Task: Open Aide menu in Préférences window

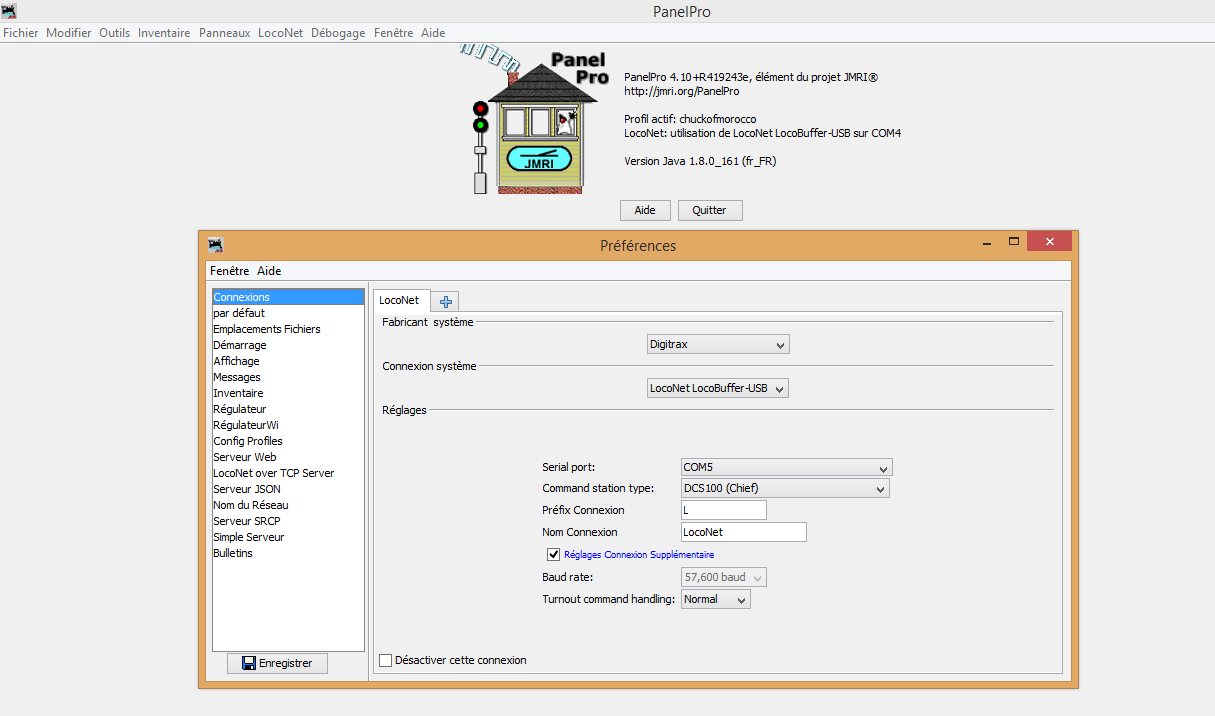Action: click(x=269, y=271)
